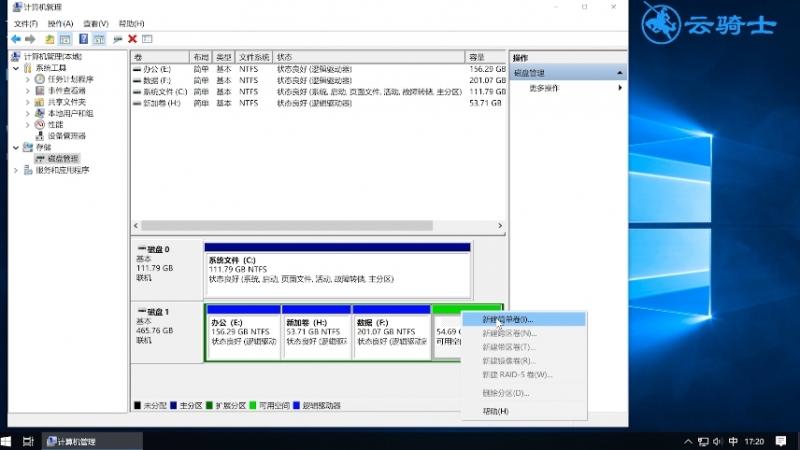Viewport: 800px width, 450px height.
Task: Sort by the 文件系统 column header
Action: (254, 57)
